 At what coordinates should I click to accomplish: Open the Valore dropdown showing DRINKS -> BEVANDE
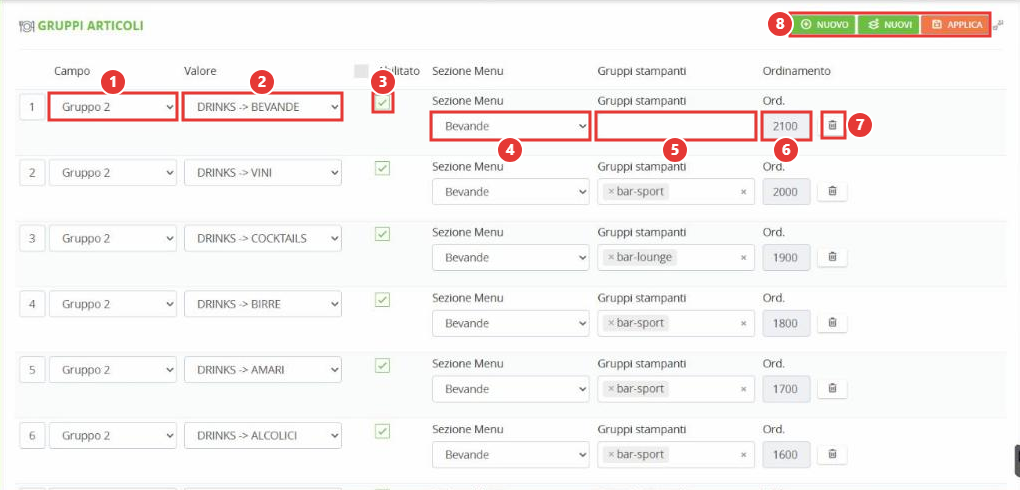click(x=263, y=107)
